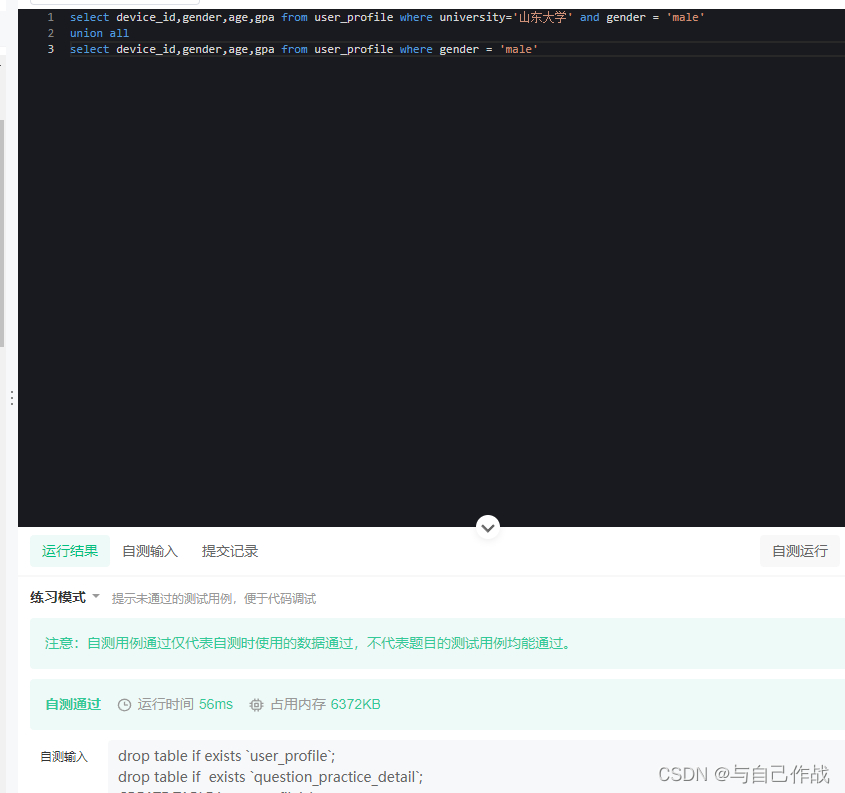Click the 'male' string on line 3
Screen dimensions: 845x793
pyautogui.click(x=519, y=48)
